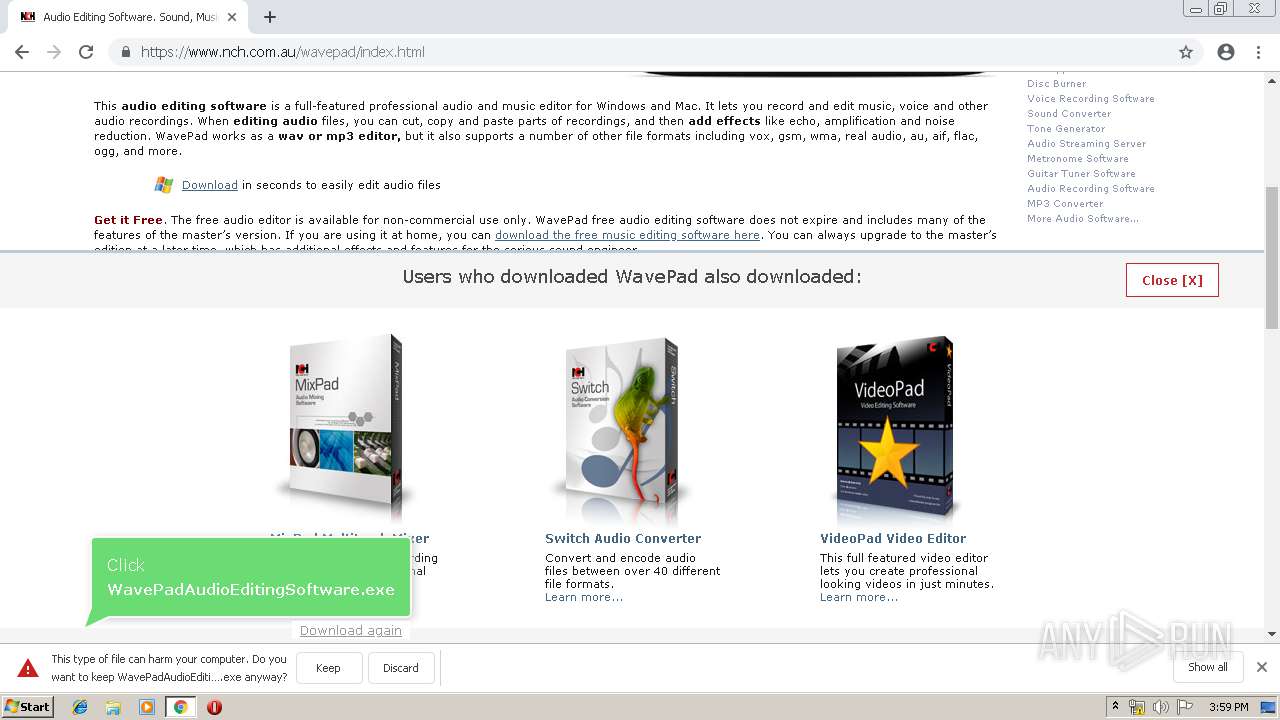This screenshot has height=720, width=1280.
Task: Click the green WavePadAudioEditingSoftware.exe tooltip
Action: point(251,577)
